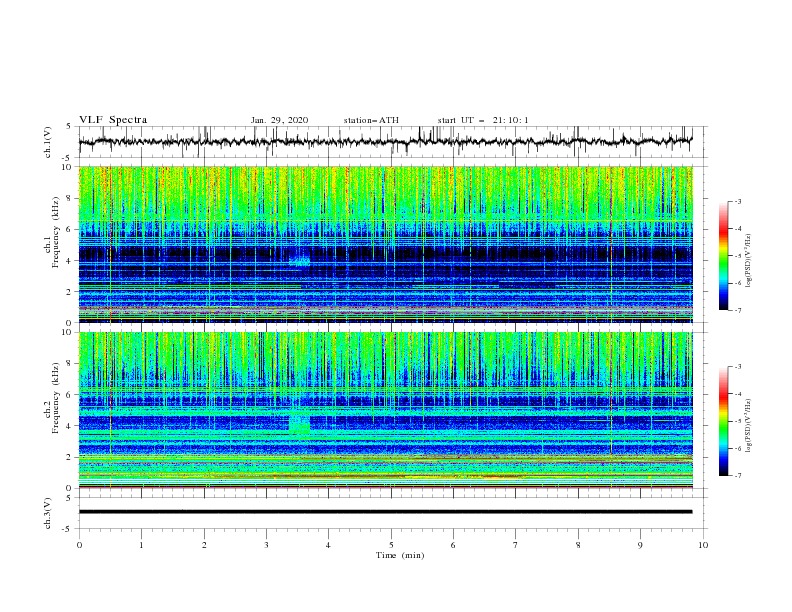Click the ch.2 "Frequency (kHz)" axis label

[x=56, y=398]
